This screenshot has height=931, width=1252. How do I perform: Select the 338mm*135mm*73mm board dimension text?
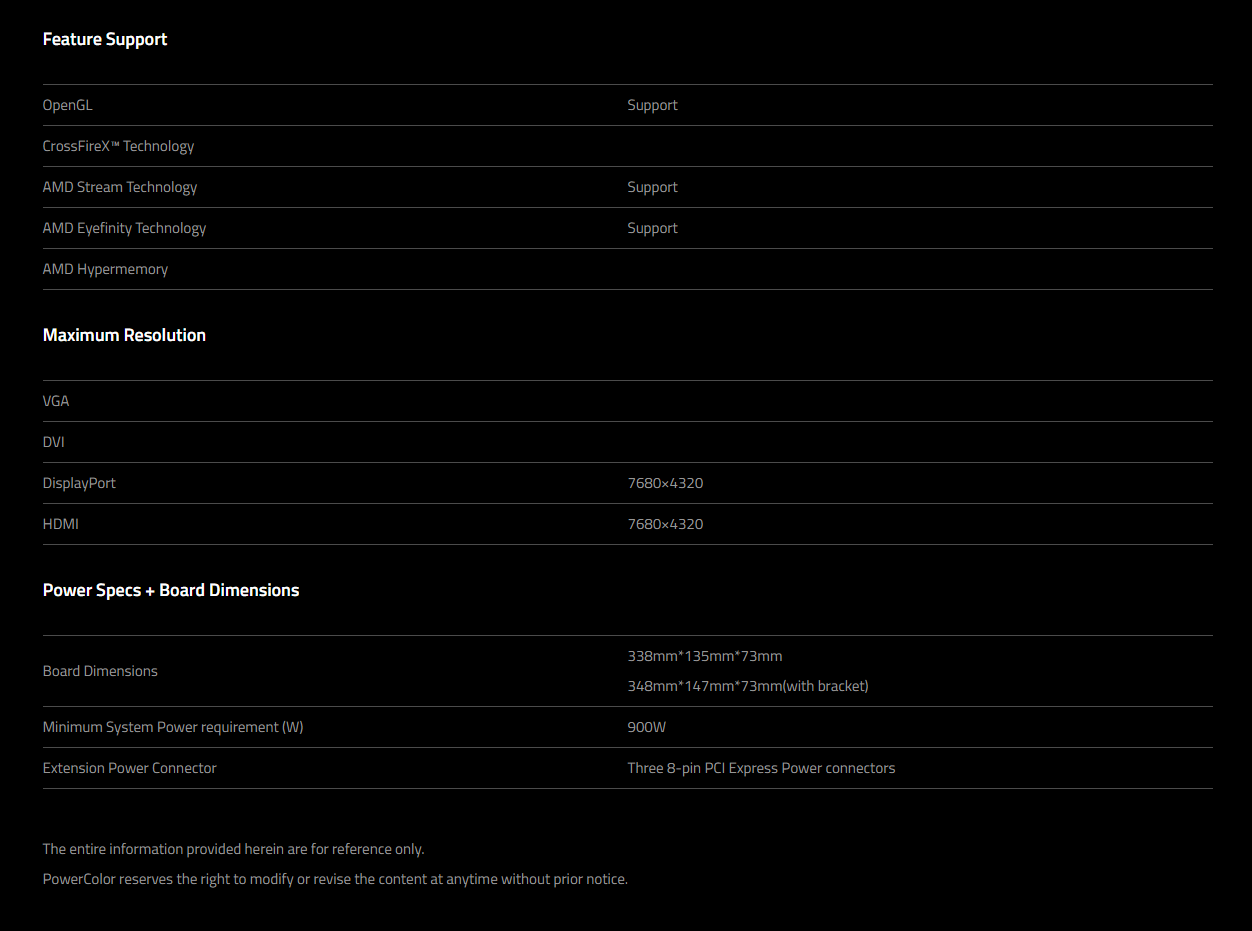coord(704,656)
